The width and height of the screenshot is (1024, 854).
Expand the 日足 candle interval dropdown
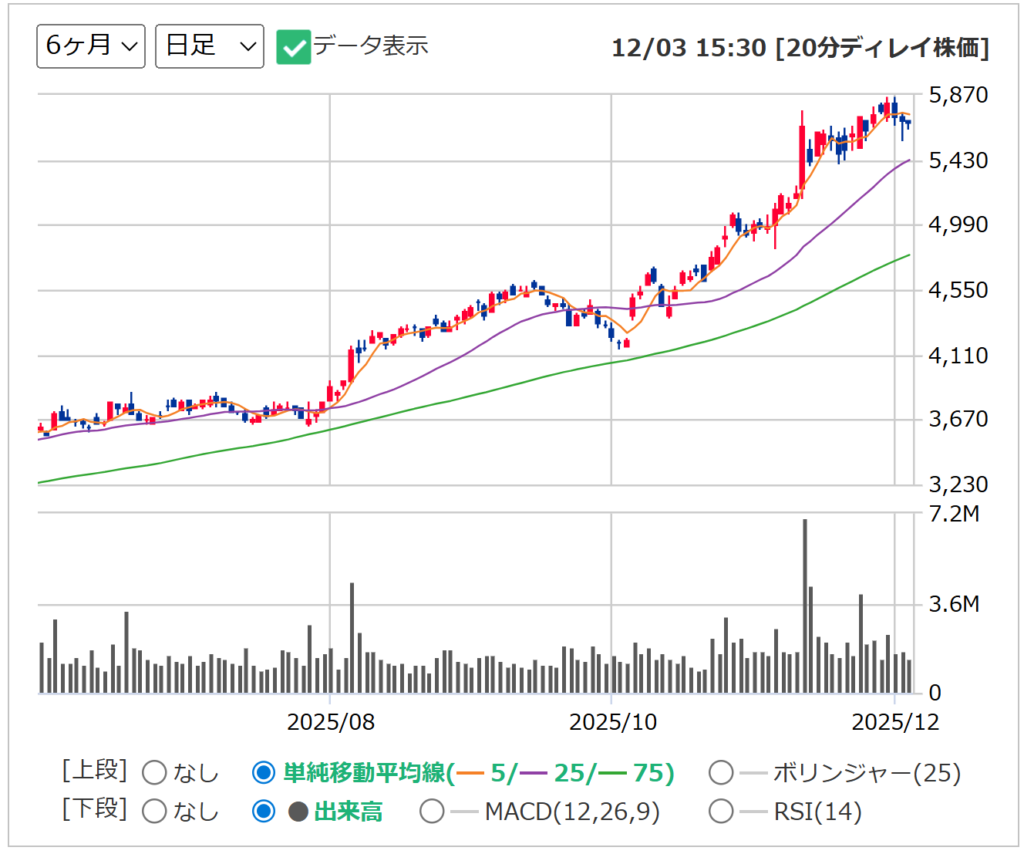pyautogui.click(x=210, y=47)
